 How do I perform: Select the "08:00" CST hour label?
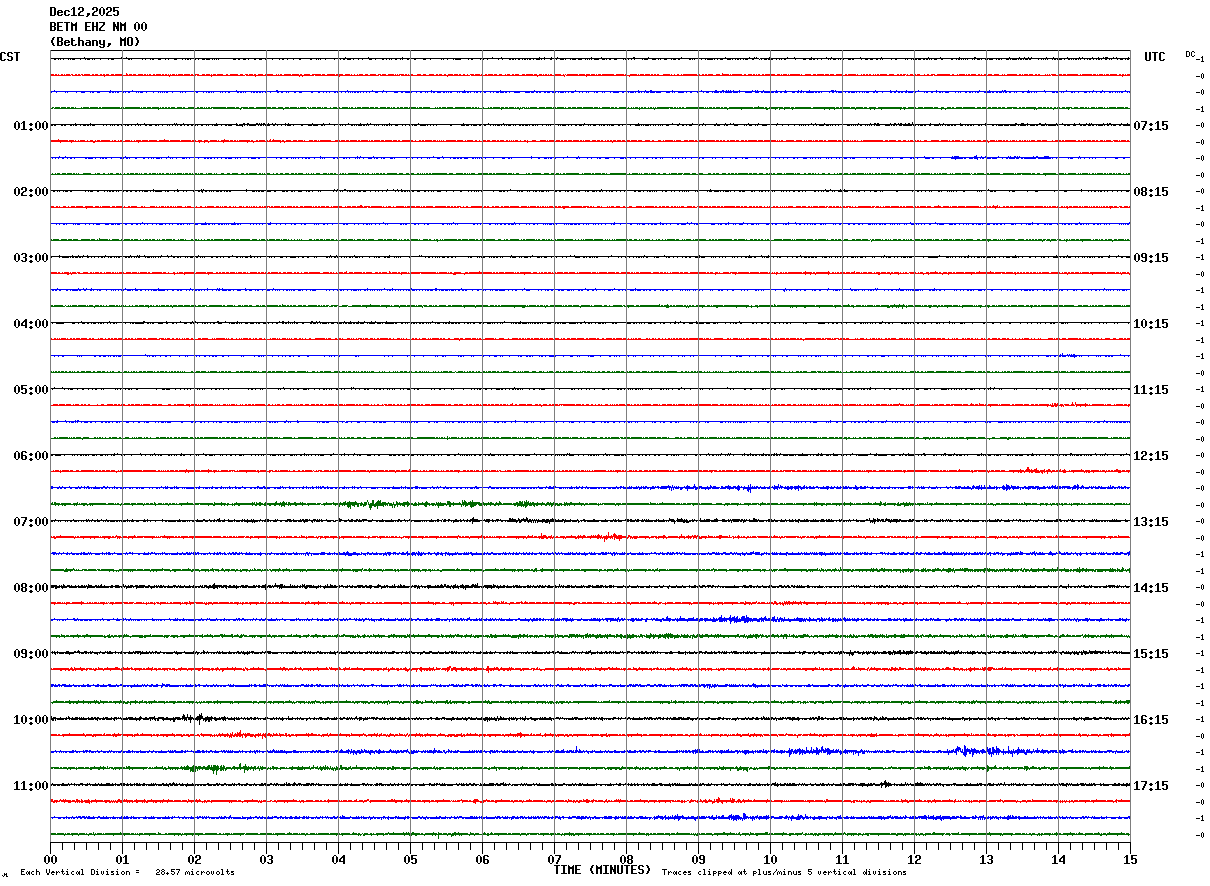coord(30,588)
